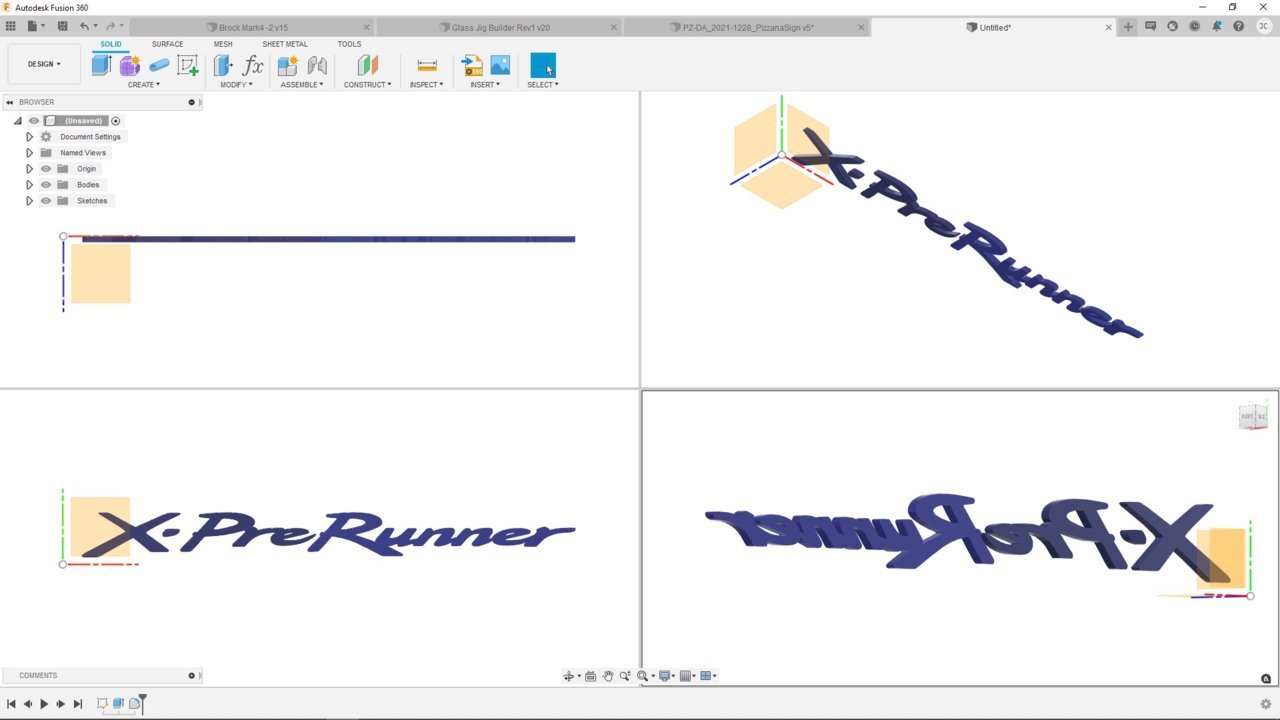This screenshot has height=720, width=1280.
Task: Open the Job Status clock icon
Action: click(x=1194, y=27)
